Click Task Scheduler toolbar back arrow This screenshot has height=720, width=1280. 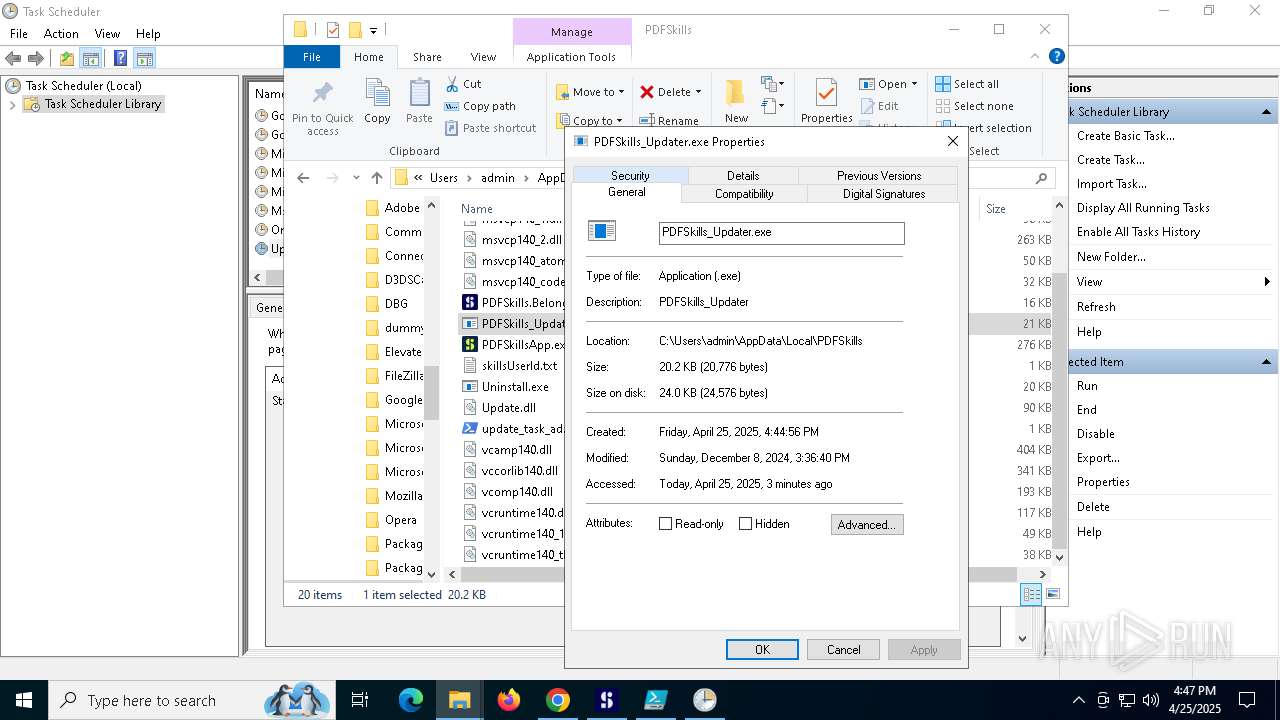point(13,59)
